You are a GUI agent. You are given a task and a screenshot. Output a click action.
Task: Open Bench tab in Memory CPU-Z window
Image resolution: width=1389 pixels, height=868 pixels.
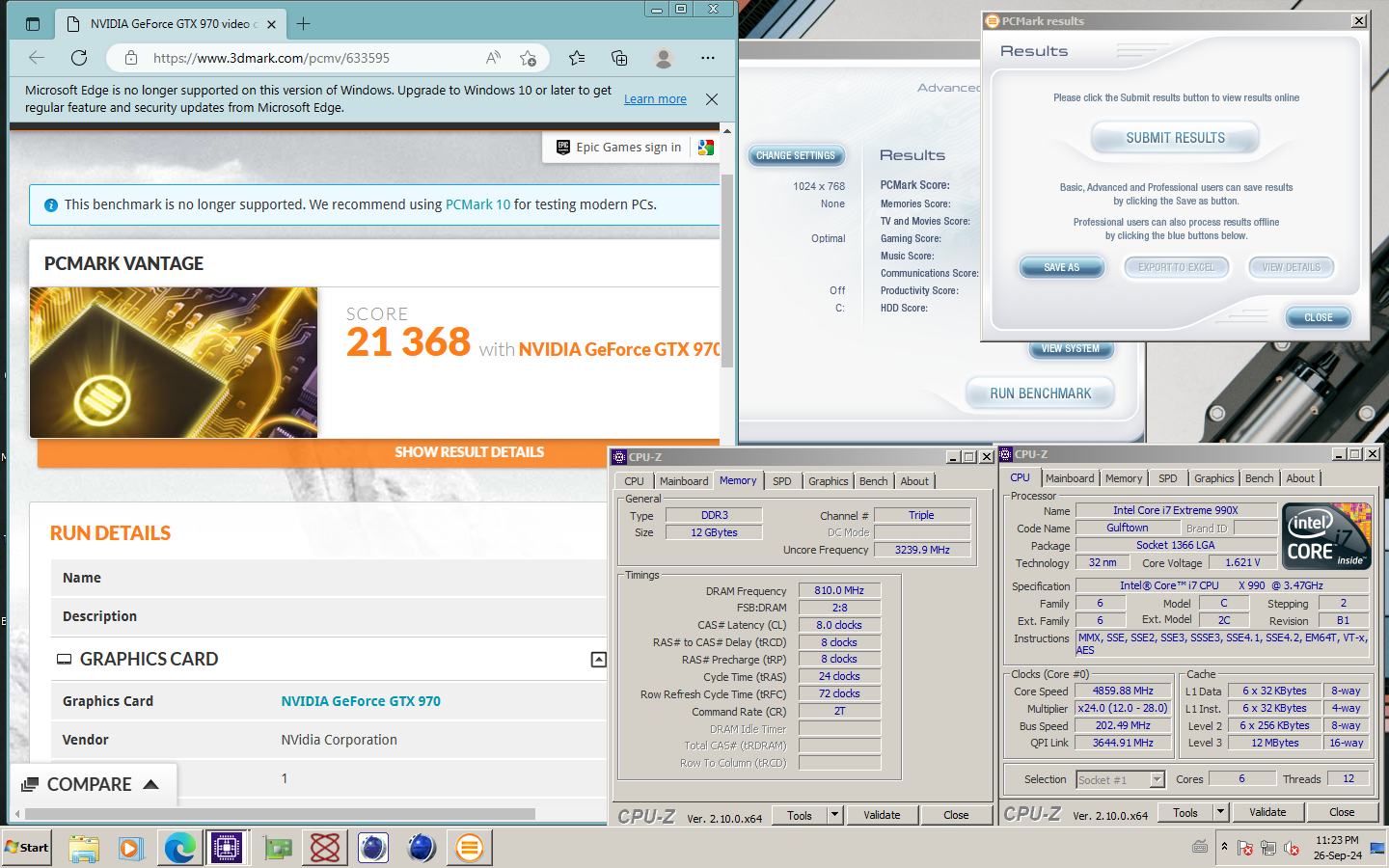click(x=873, y=481)
